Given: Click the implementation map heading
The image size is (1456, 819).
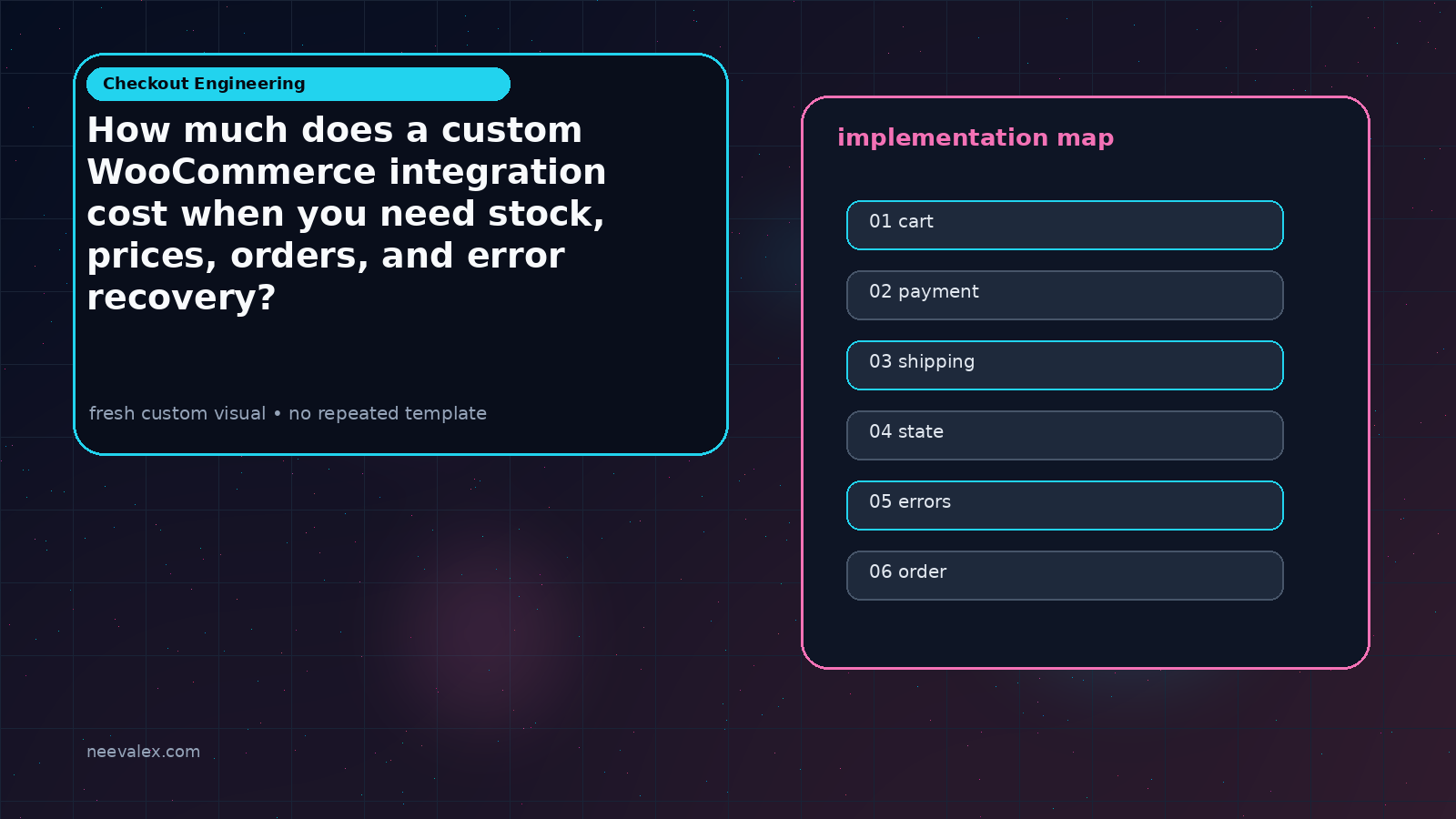Looking at the screenshot, I should (x=976, y=137).
